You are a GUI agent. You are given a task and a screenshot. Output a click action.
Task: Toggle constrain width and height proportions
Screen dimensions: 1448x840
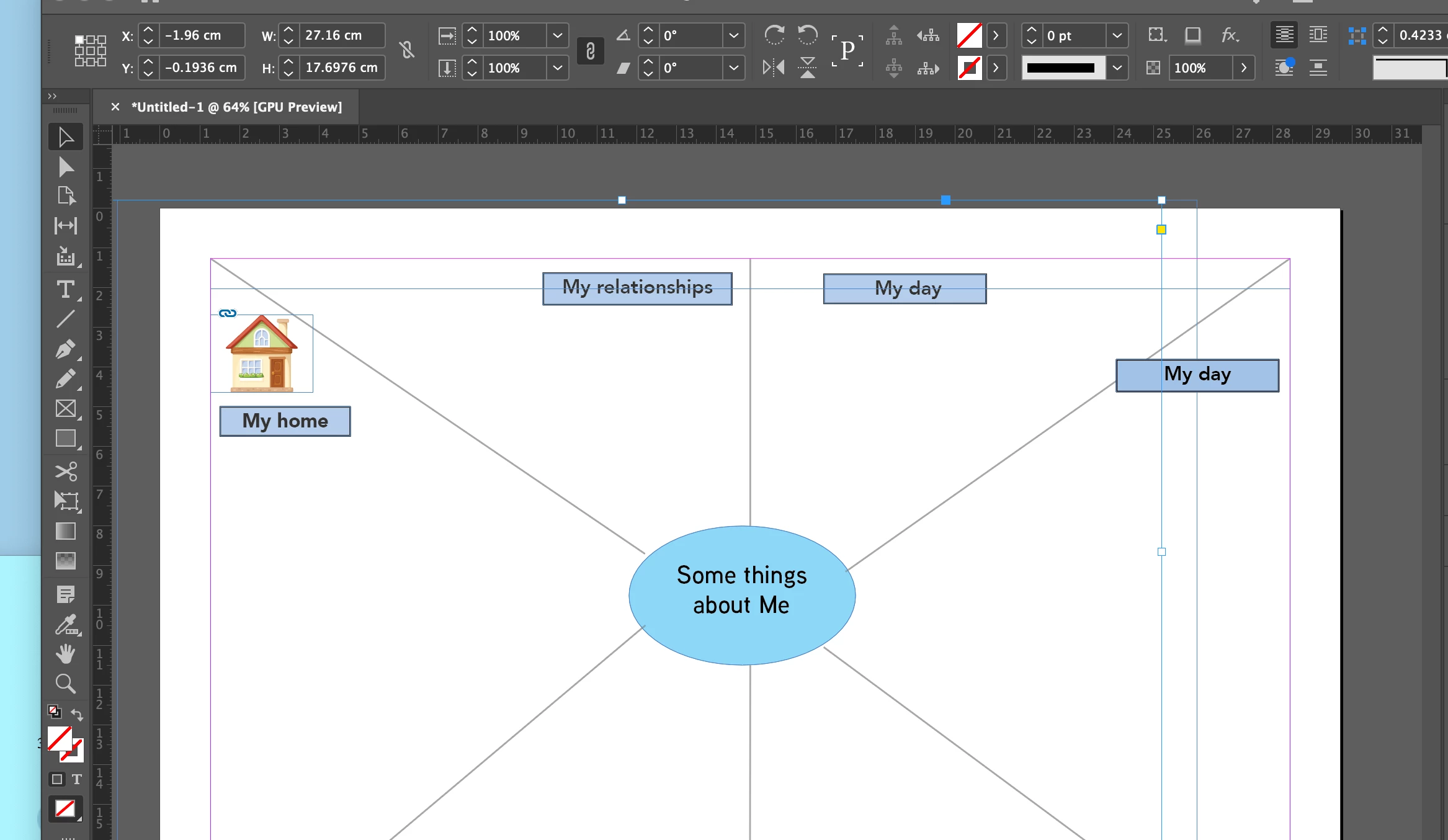pos(406,50)
